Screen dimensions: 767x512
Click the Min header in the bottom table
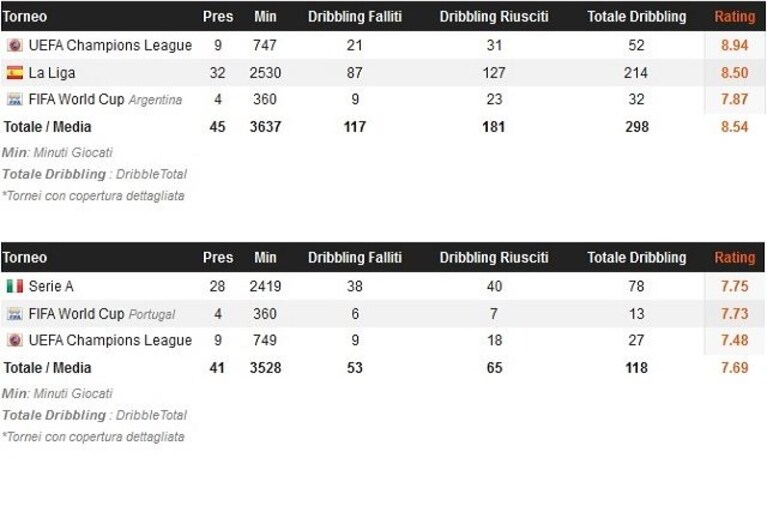[x=265, y=257]
